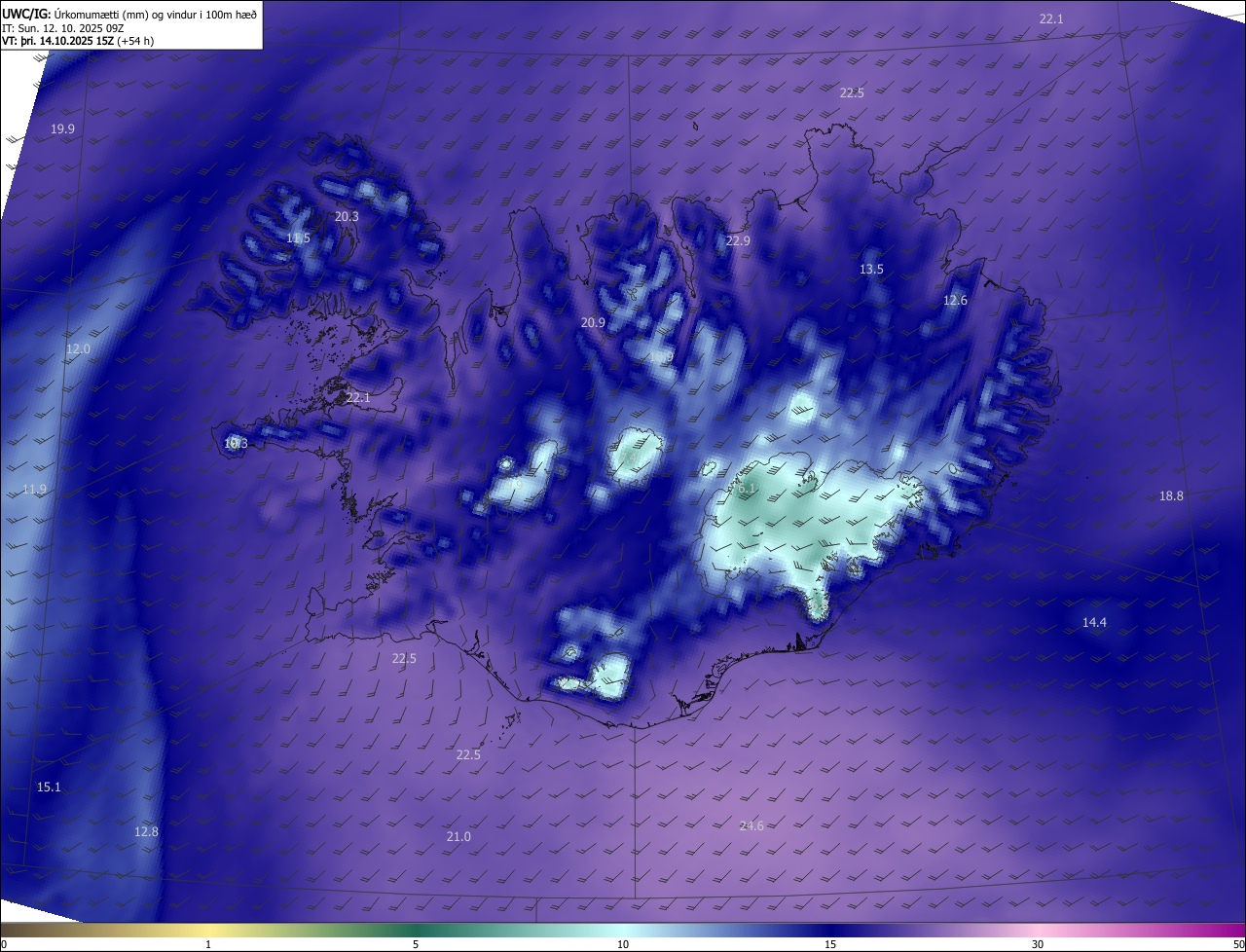Click the '15' tick label on the color scale

pyautogui.click(x=830, y=944)
